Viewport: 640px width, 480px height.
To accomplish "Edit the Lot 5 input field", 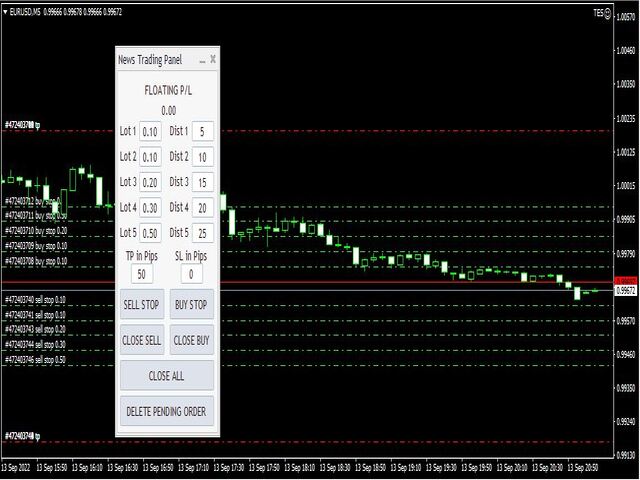I will (150, 233).
